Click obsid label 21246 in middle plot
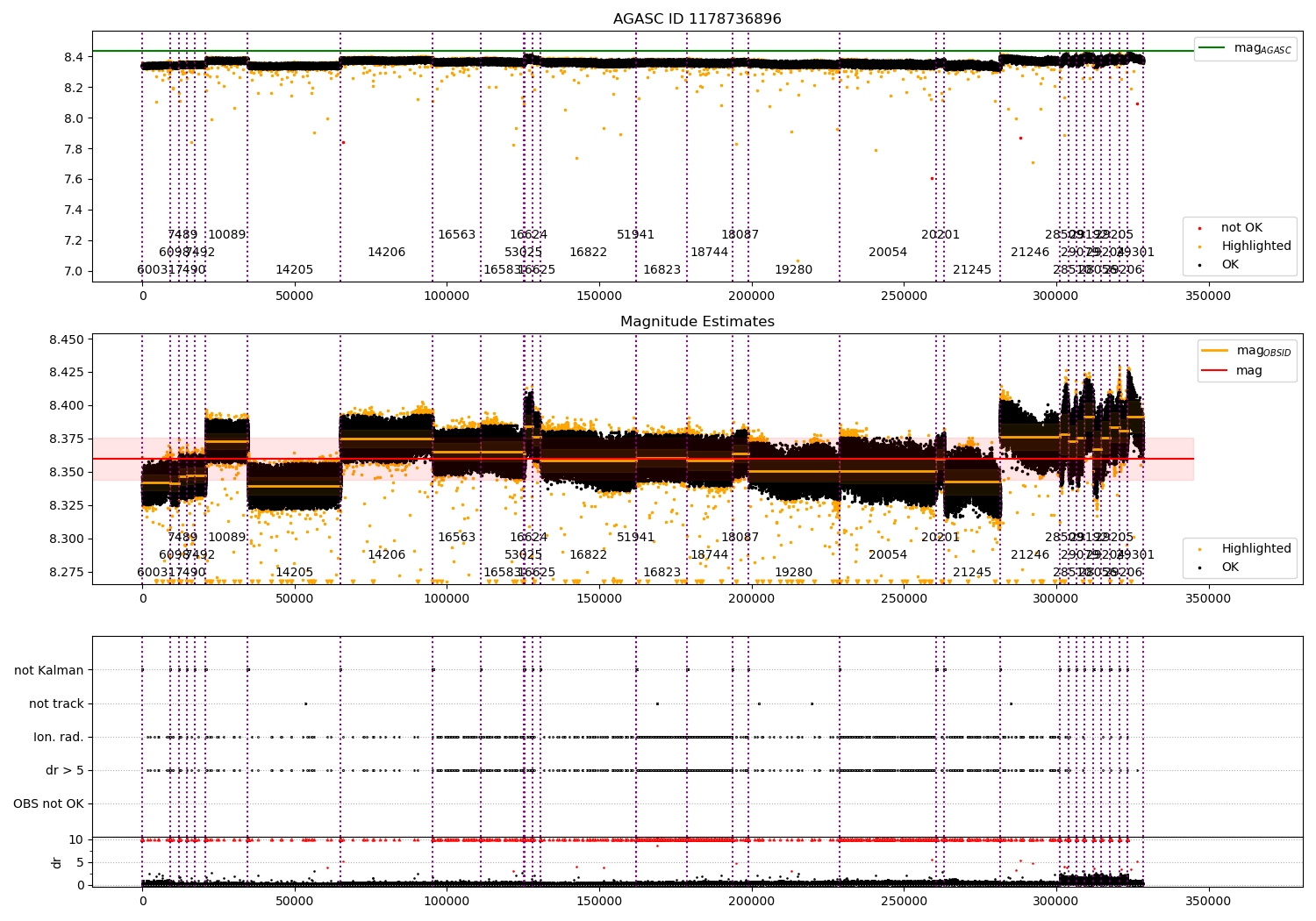This screenshot has height=921, width=1316. 1030,555
